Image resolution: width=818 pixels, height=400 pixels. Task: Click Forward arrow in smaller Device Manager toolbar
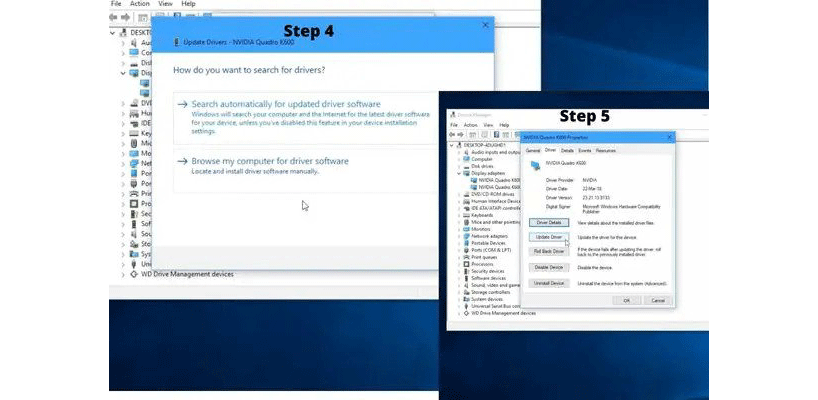click(460, 135)
